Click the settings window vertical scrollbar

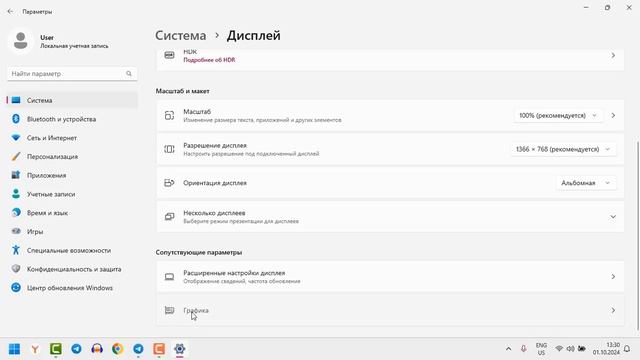coord(637,236)
